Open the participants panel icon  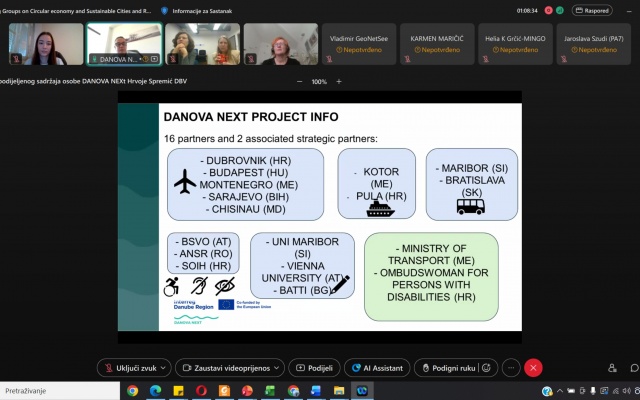click(612, 368)
